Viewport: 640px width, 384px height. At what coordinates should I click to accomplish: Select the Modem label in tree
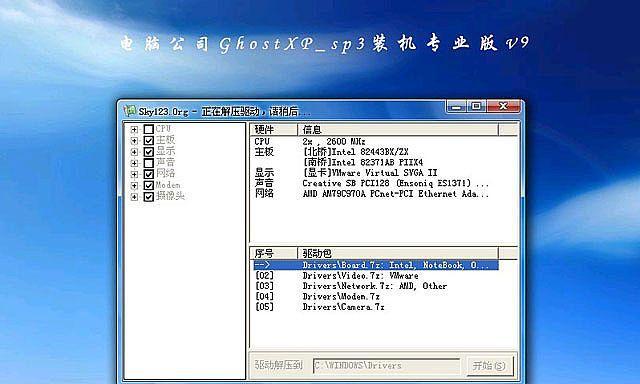coord(168,185)
